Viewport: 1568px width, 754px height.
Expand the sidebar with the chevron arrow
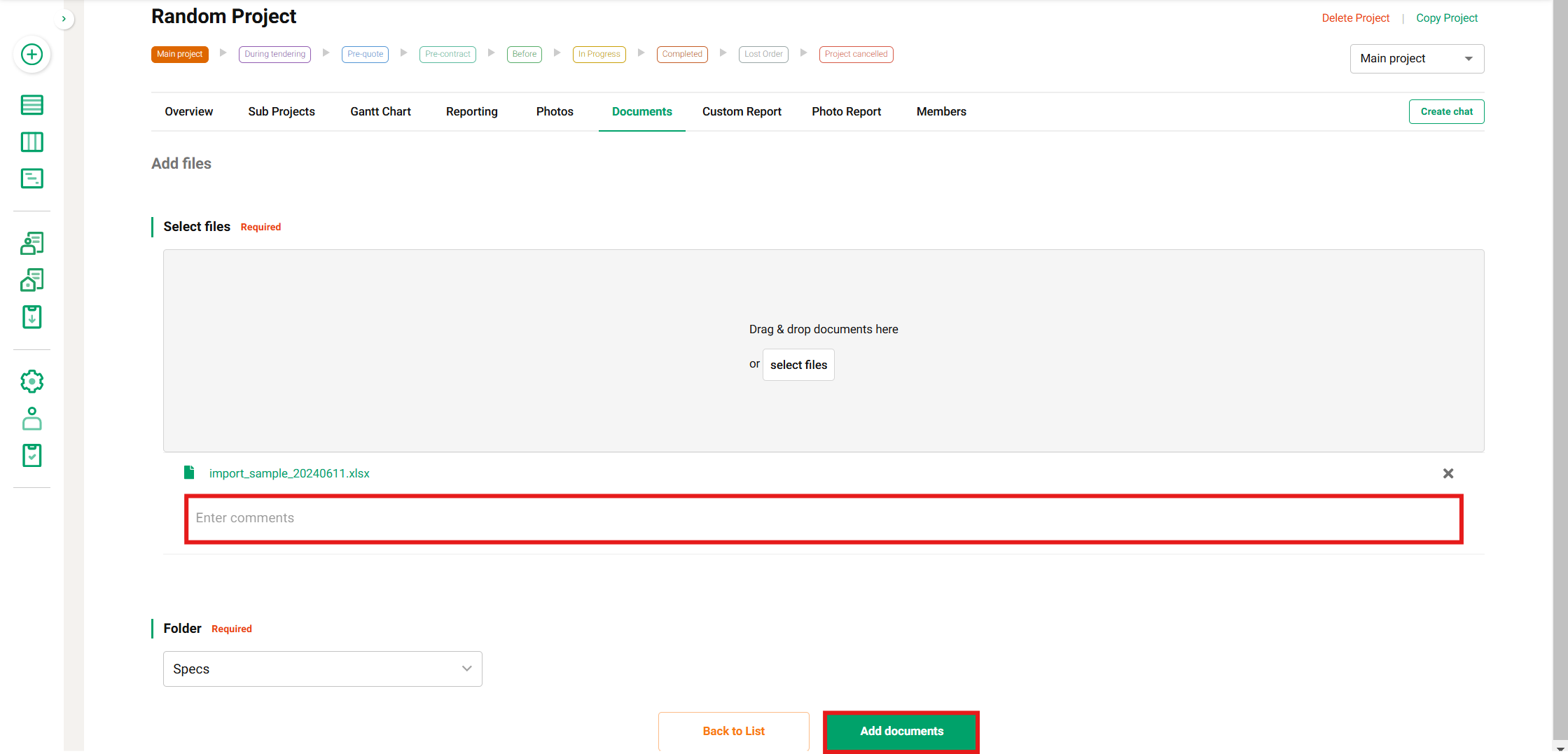point(64,19)
